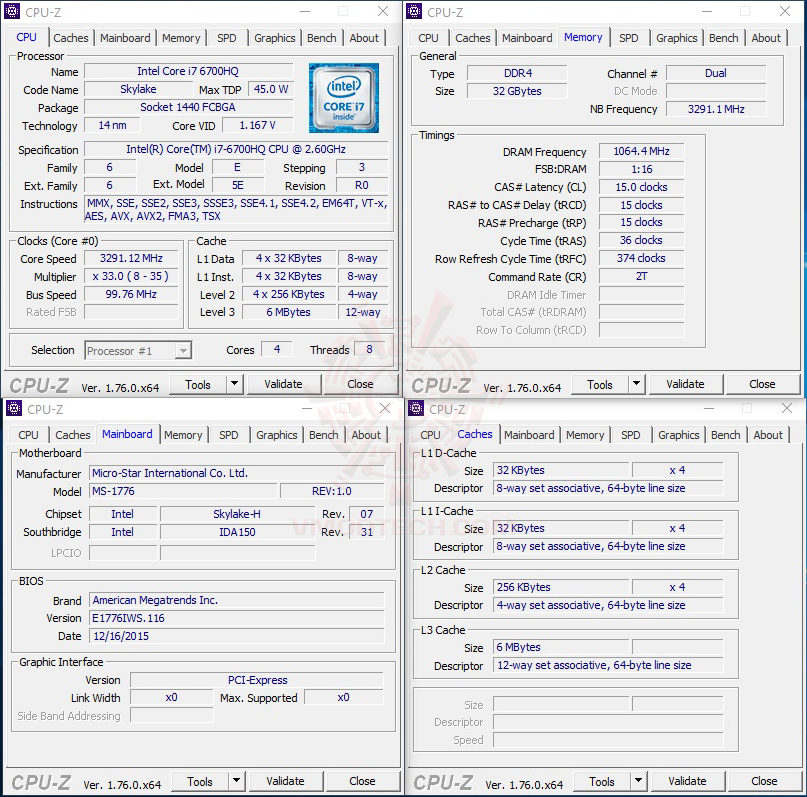This screenshot has height=797, width=807.
Task: Click manufacturer 'Micro-Star International Co. Ltd.'
Action: [237, 473]
